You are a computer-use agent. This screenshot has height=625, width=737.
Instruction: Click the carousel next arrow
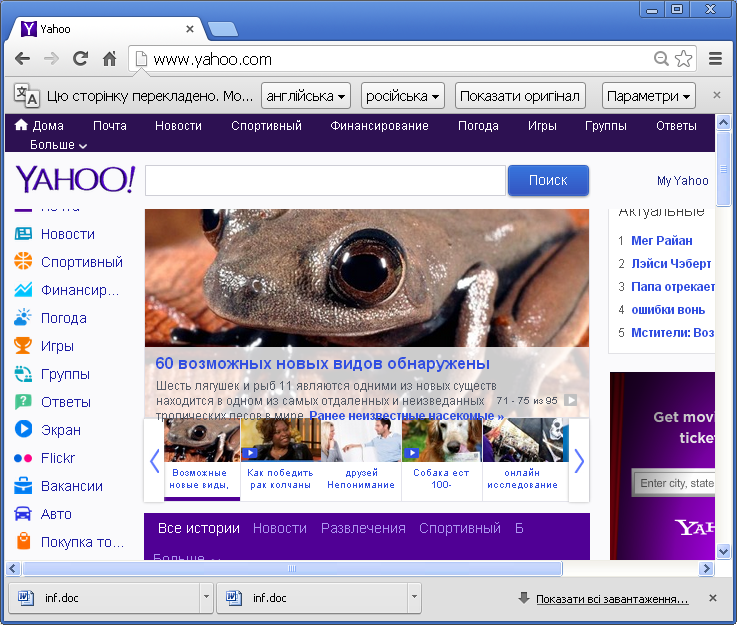(579, 461)
